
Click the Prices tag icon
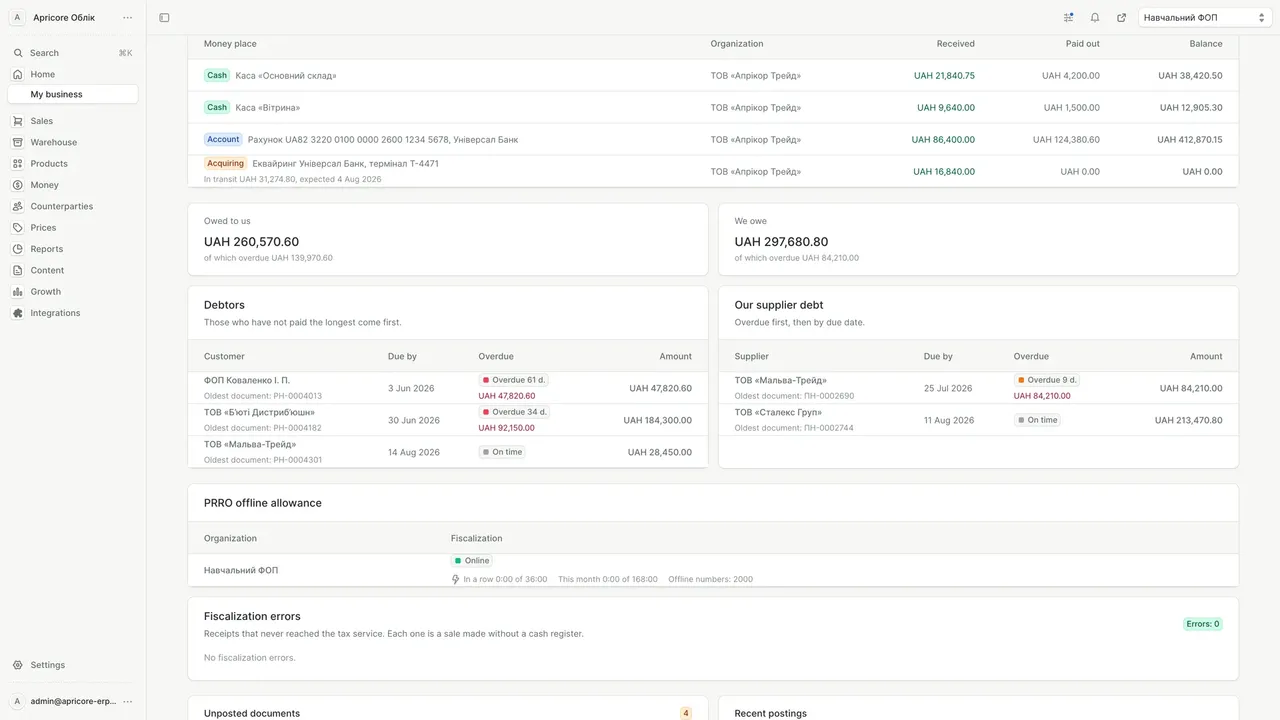18,228
